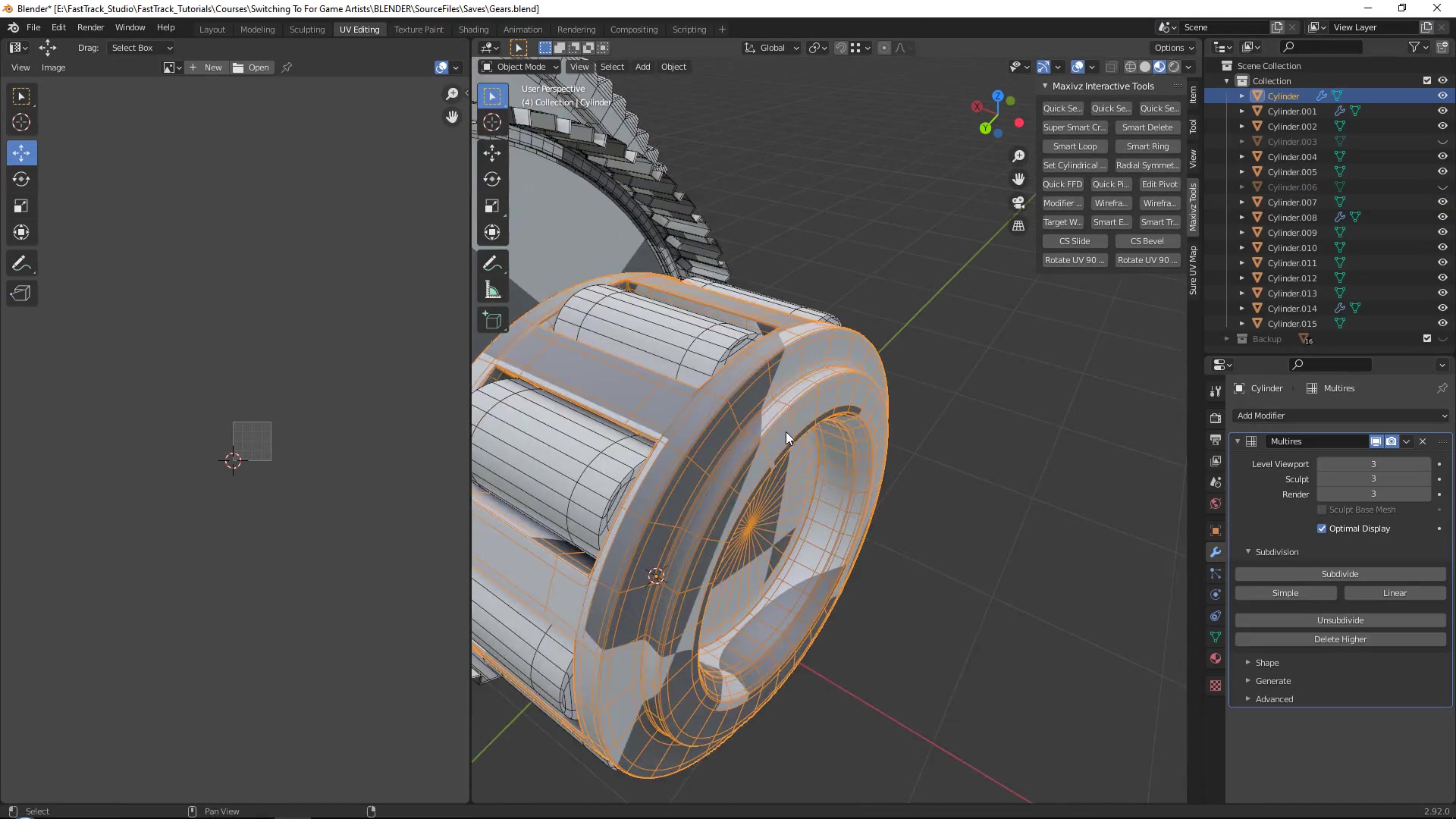The image size is (1456, 819).
Task: Toggle Optimal Display checkbox
Action: click(1322, 529)
